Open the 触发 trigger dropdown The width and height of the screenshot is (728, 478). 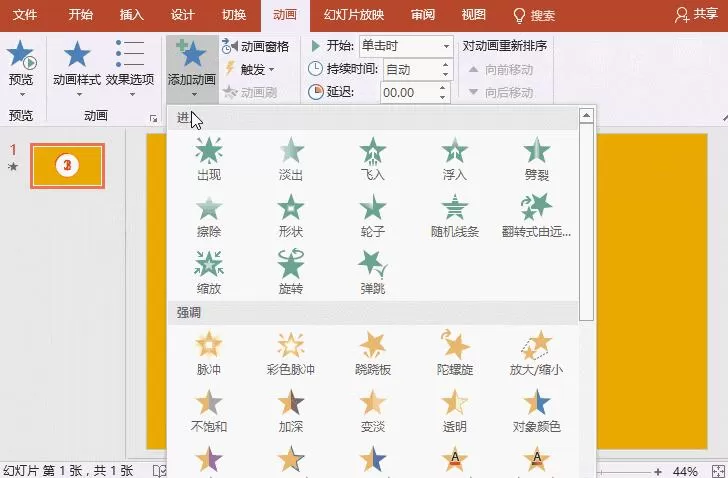coord(251,70)
